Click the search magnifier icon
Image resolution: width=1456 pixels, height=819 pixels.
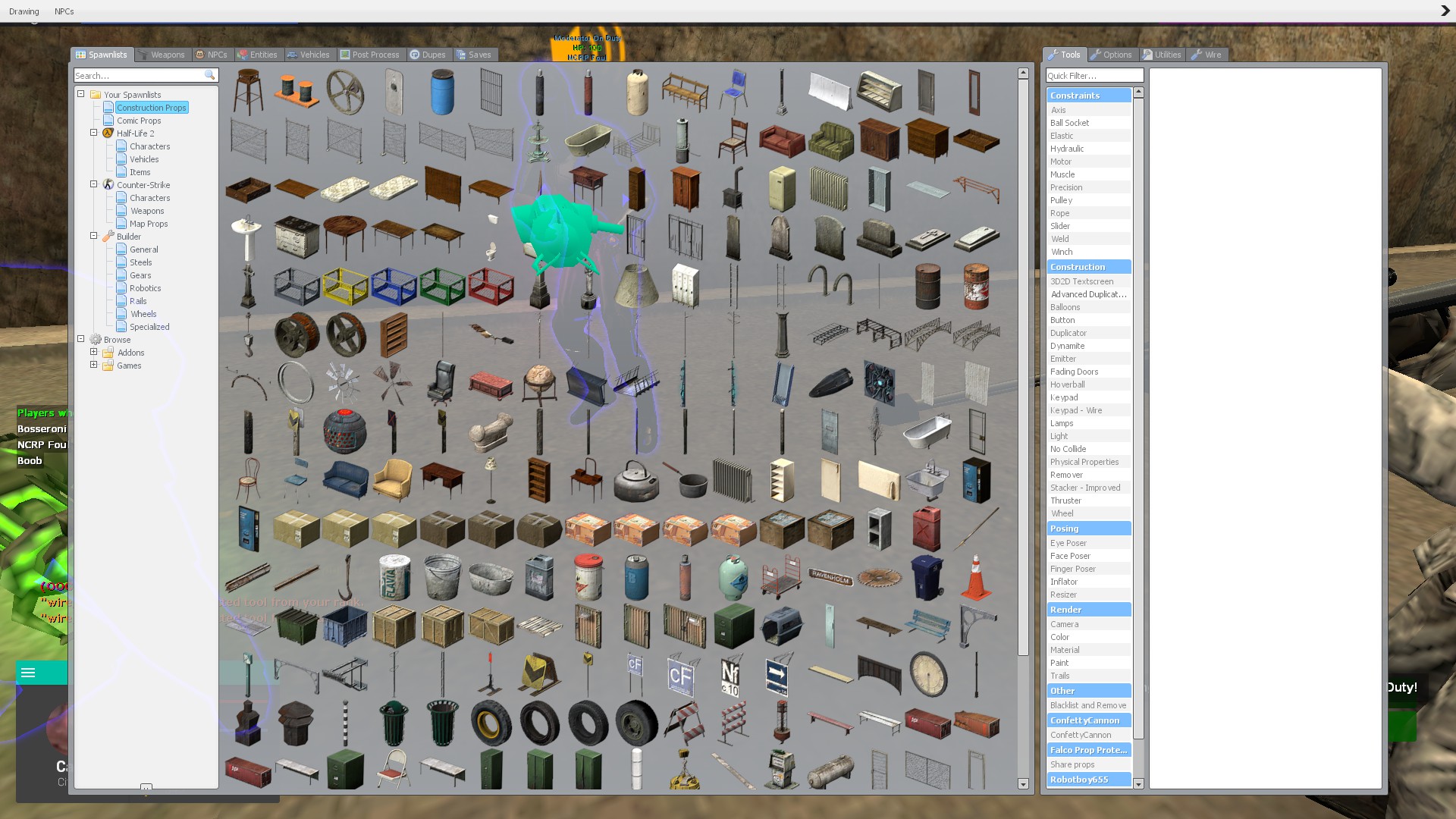pyautogui.click(x=209, y=76)
